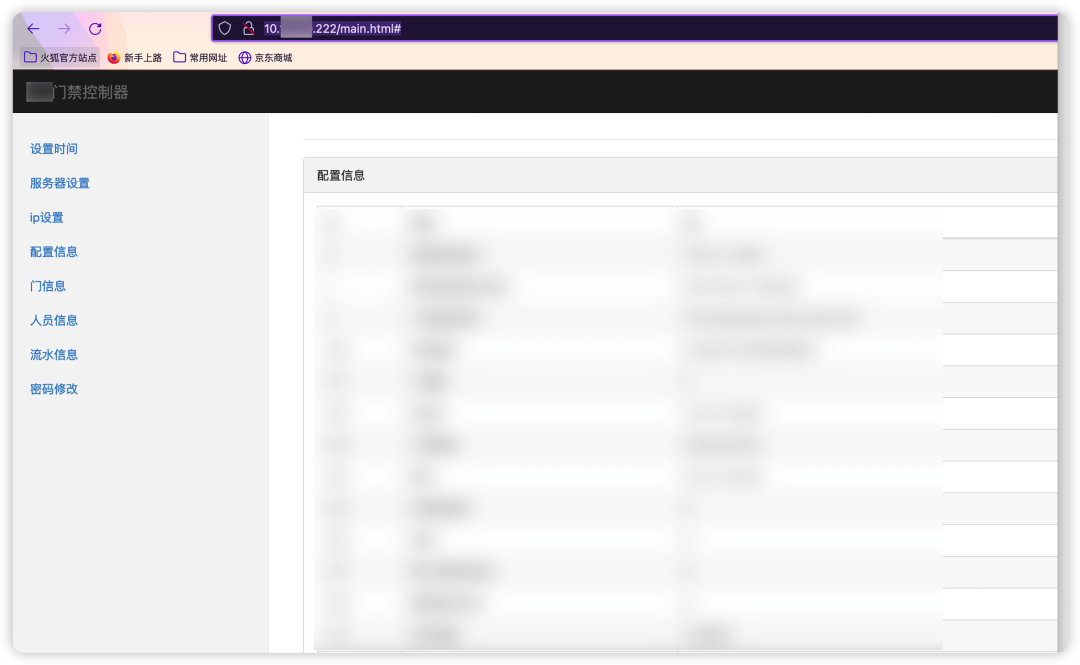Open the 京东商城 bookmark
This screenshot has width=1080, height=665.
(x=265, y=57)
